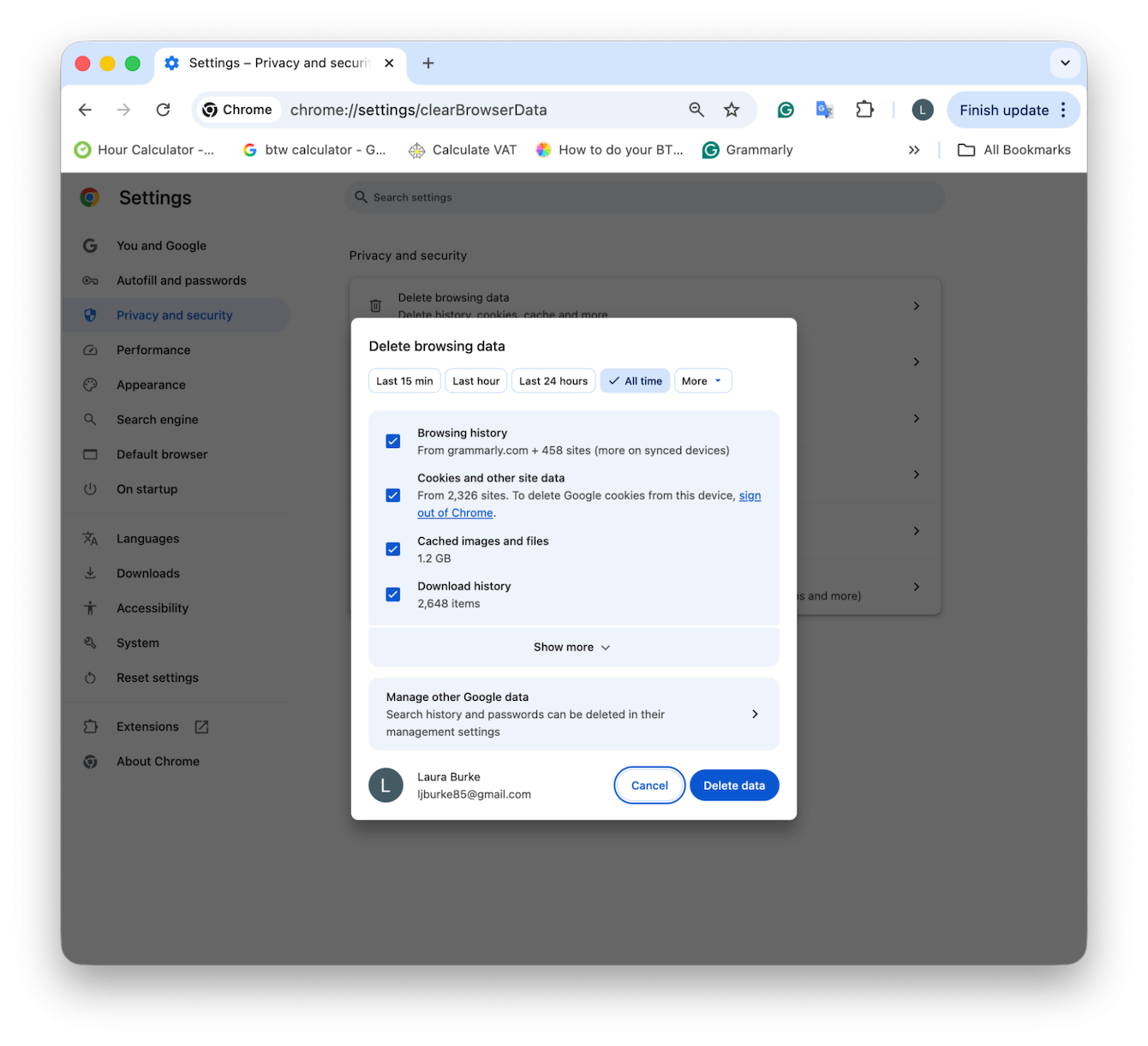Screen dimensions: 1148x1046
Task: Open the Extensions puzzle piece icon
Action: click(864, 110)
